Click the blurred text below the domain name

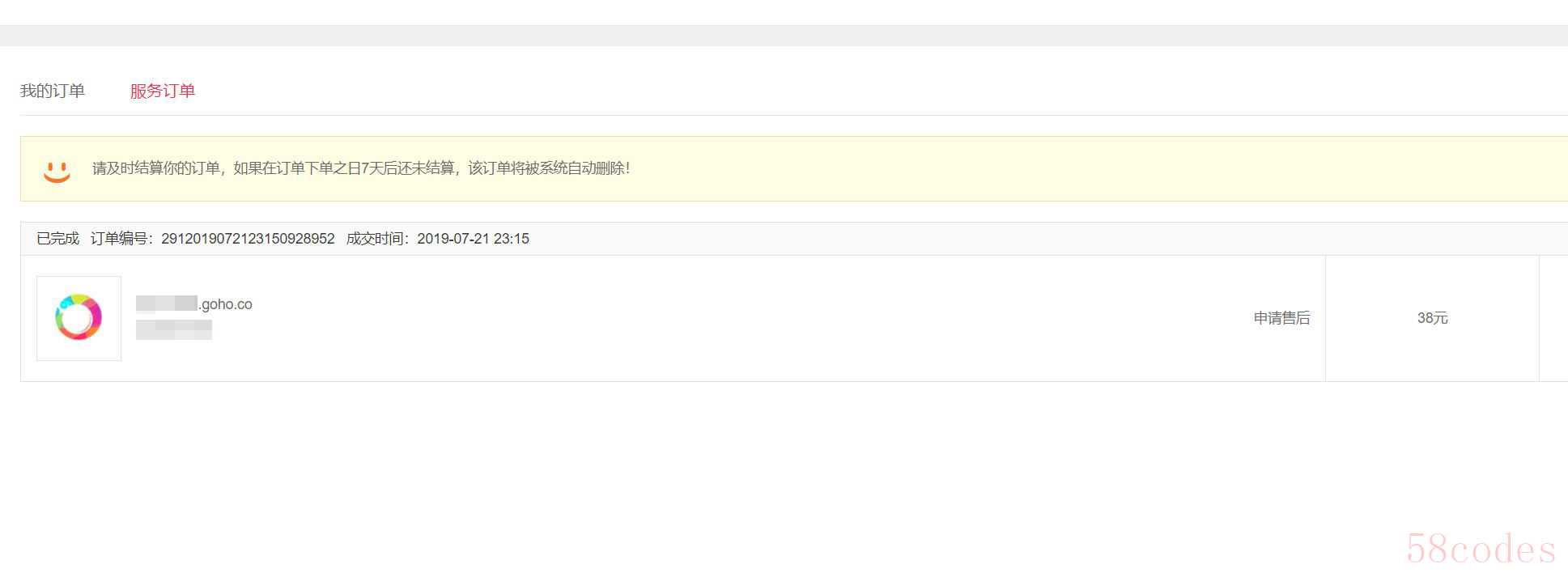click(x=174, y=329)
